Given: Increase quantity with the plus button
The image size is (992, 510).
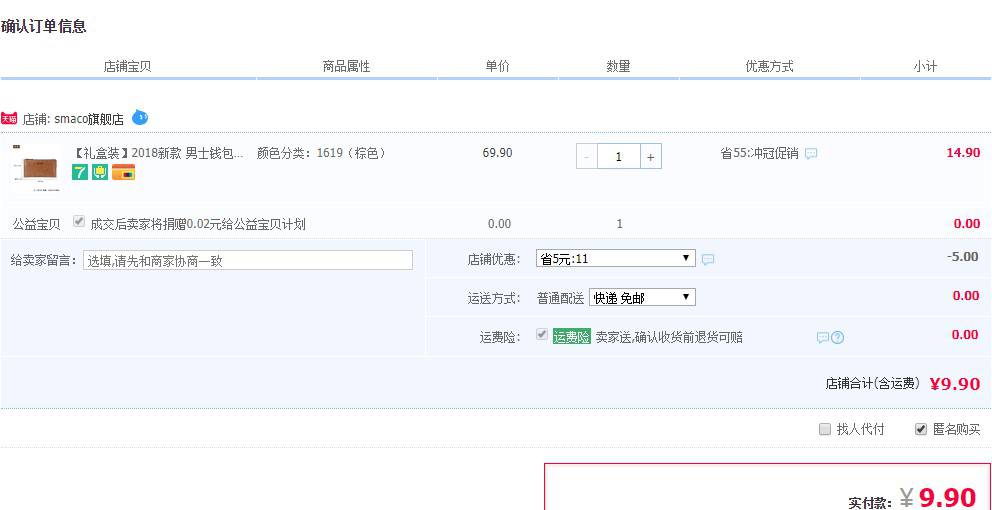Looking at the screenshot, I should point(651,157).
